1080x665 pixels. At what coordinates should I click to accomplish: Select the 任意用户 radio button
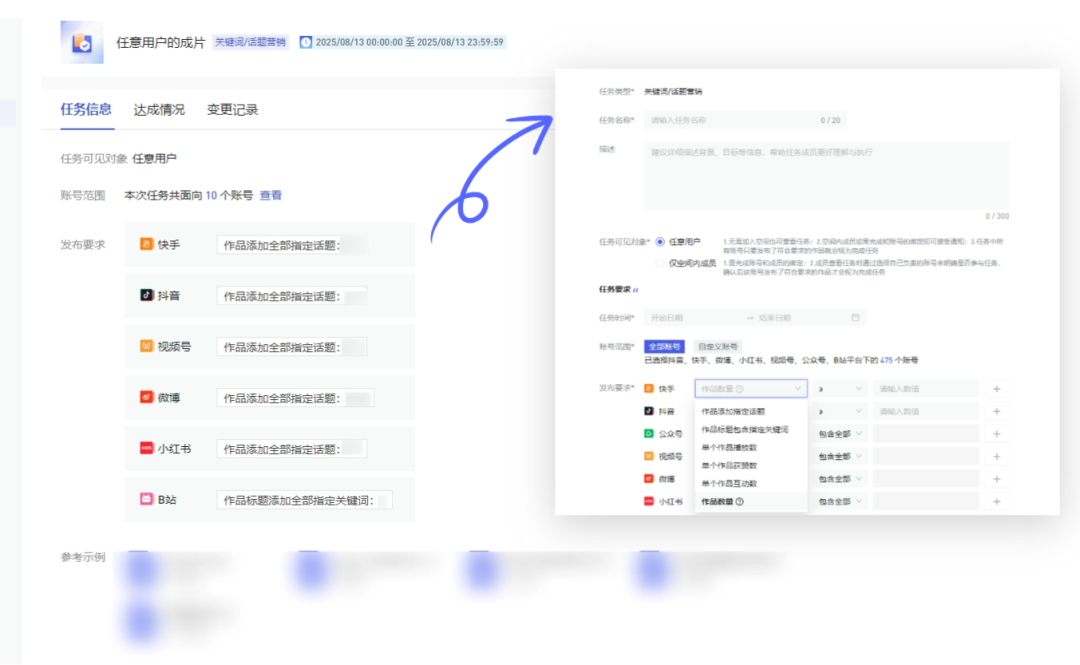click(x=660, y=242)
